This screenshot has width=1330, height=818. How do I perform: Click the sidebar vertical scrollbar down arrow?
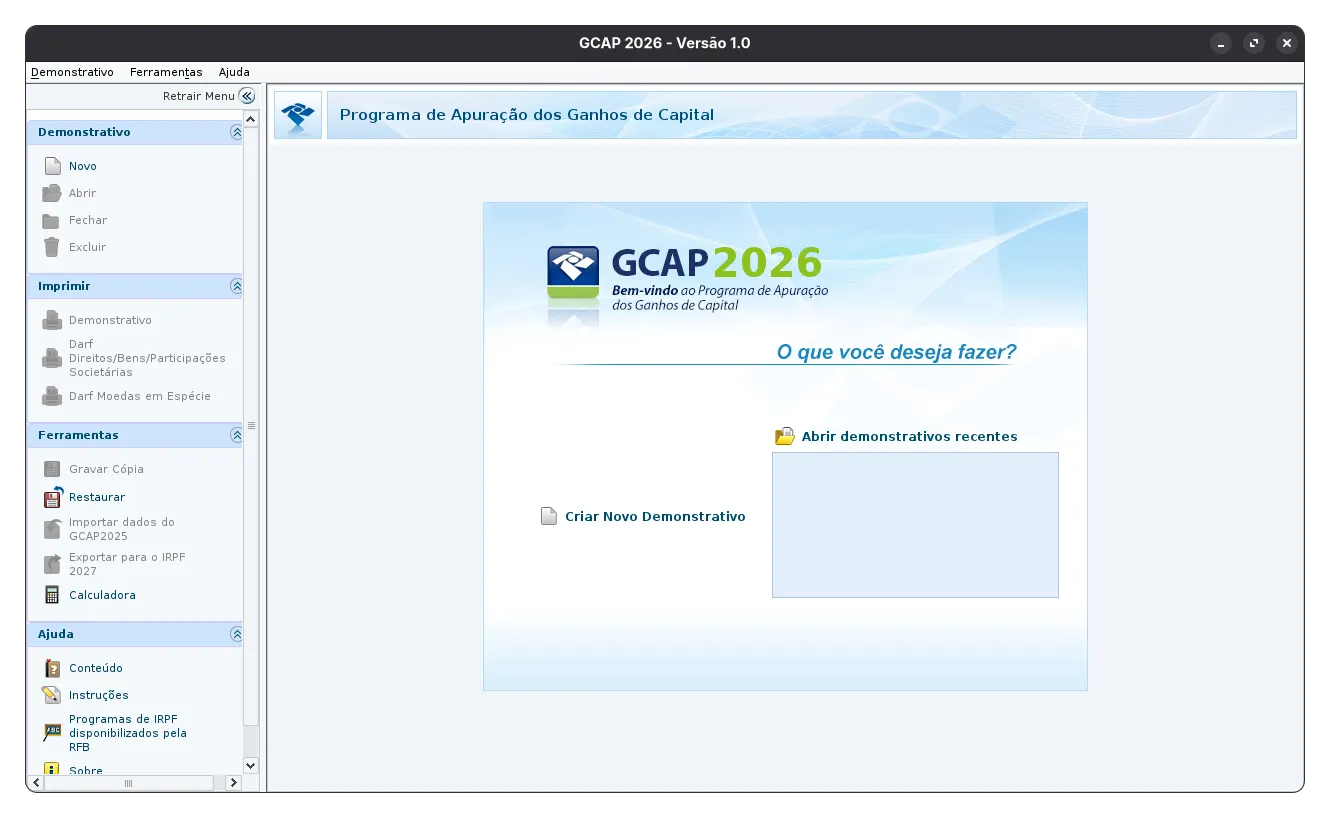(251, 766)
